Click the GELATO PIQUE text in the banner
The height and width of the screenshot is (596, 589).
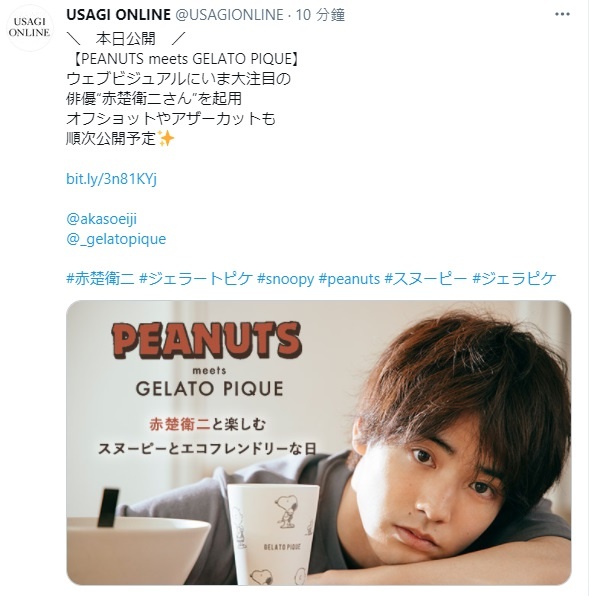209,388
